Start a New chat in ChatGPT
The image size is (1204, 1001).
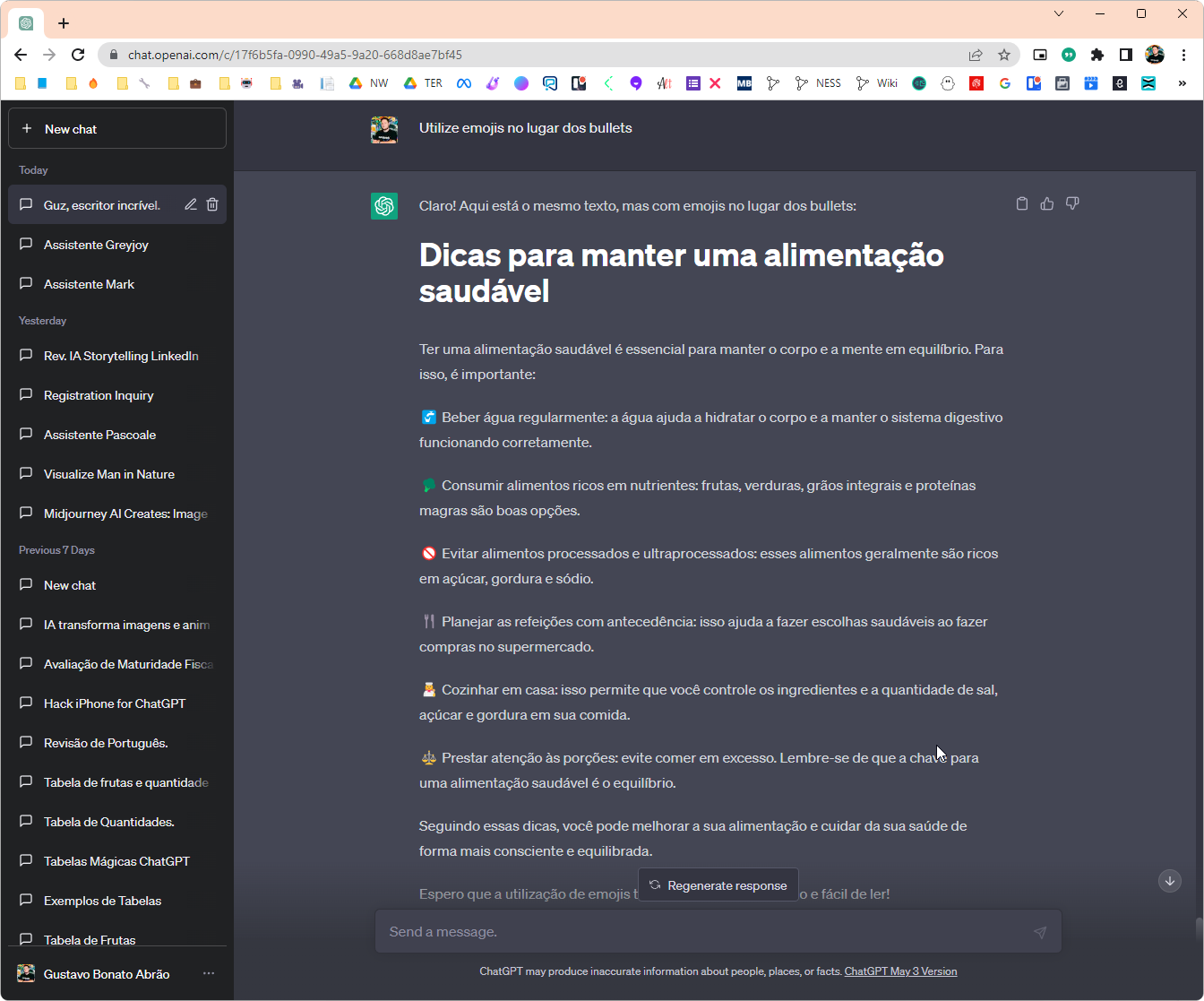coord(116,129)
